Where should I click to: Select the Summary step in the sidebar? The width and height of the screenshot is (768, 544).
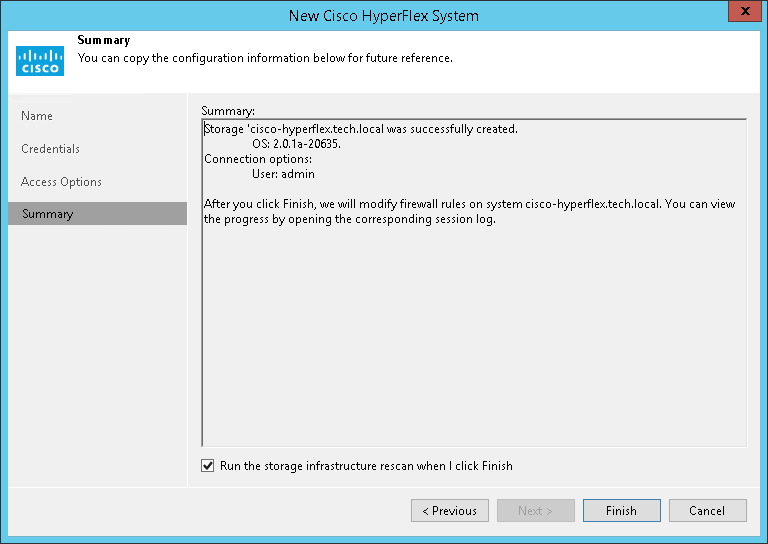47,214
